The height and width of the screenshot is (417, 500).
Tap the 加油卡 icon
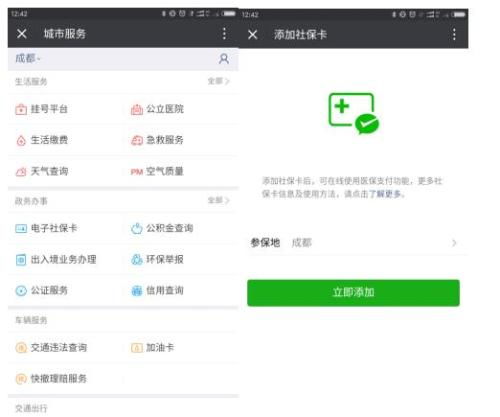tap(137, 348)
